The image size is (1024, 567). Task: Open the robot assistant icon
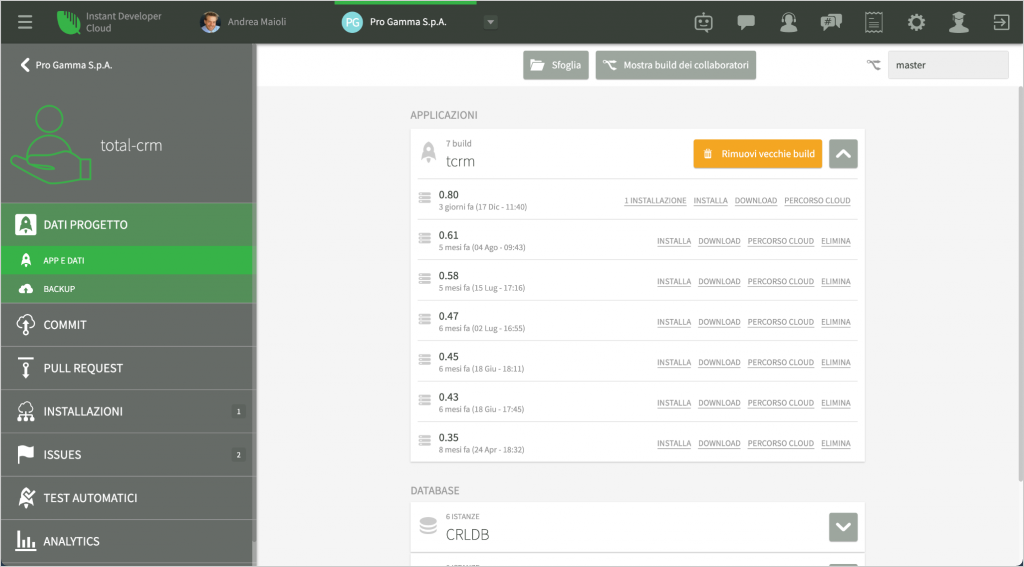[703, 22]
